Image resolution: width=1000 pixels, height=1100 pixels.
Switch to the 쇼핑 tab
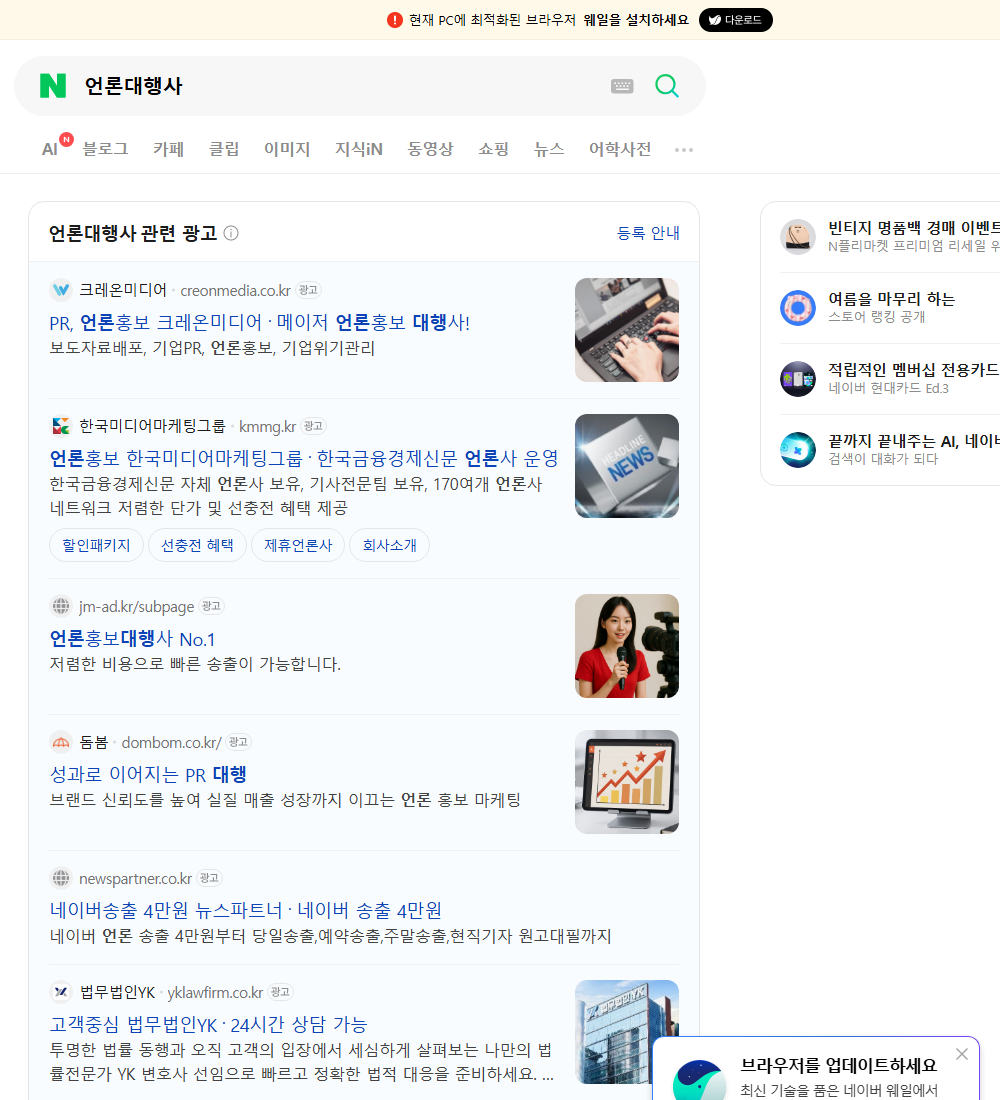(x=493, y=149)
